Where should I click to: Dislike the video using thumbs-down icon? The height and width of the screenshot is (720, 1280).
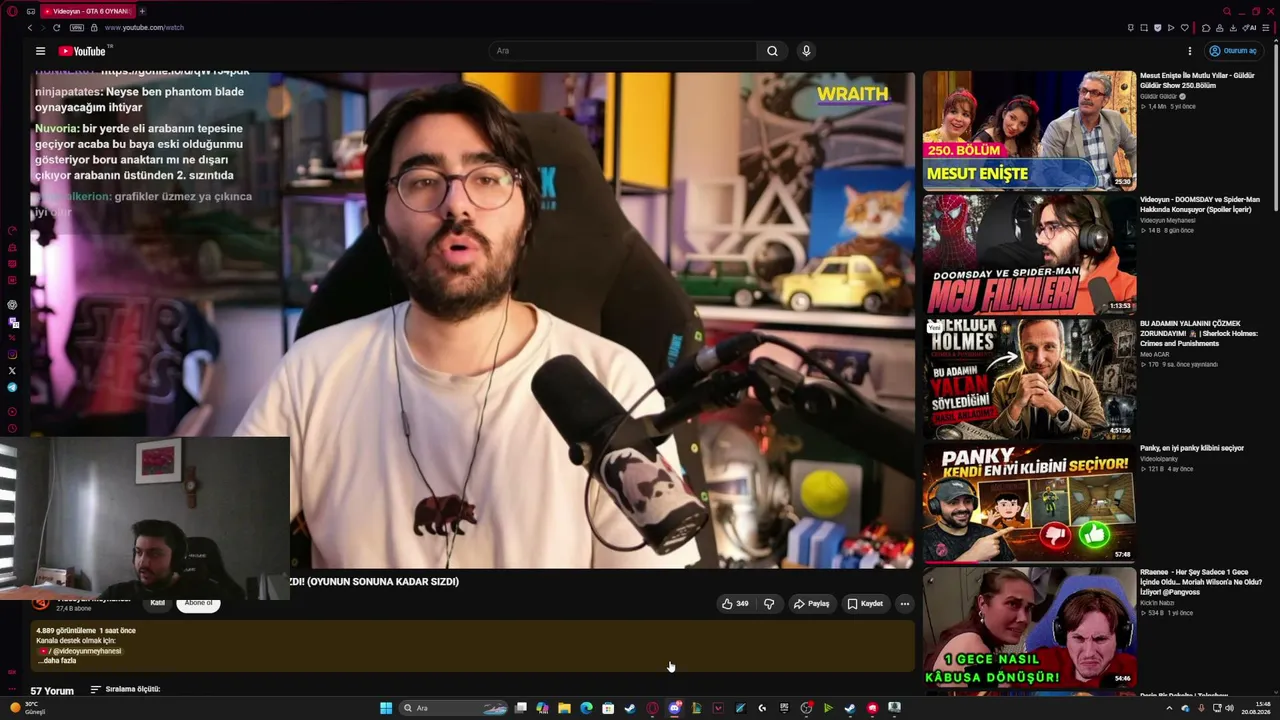click(769, 604)
